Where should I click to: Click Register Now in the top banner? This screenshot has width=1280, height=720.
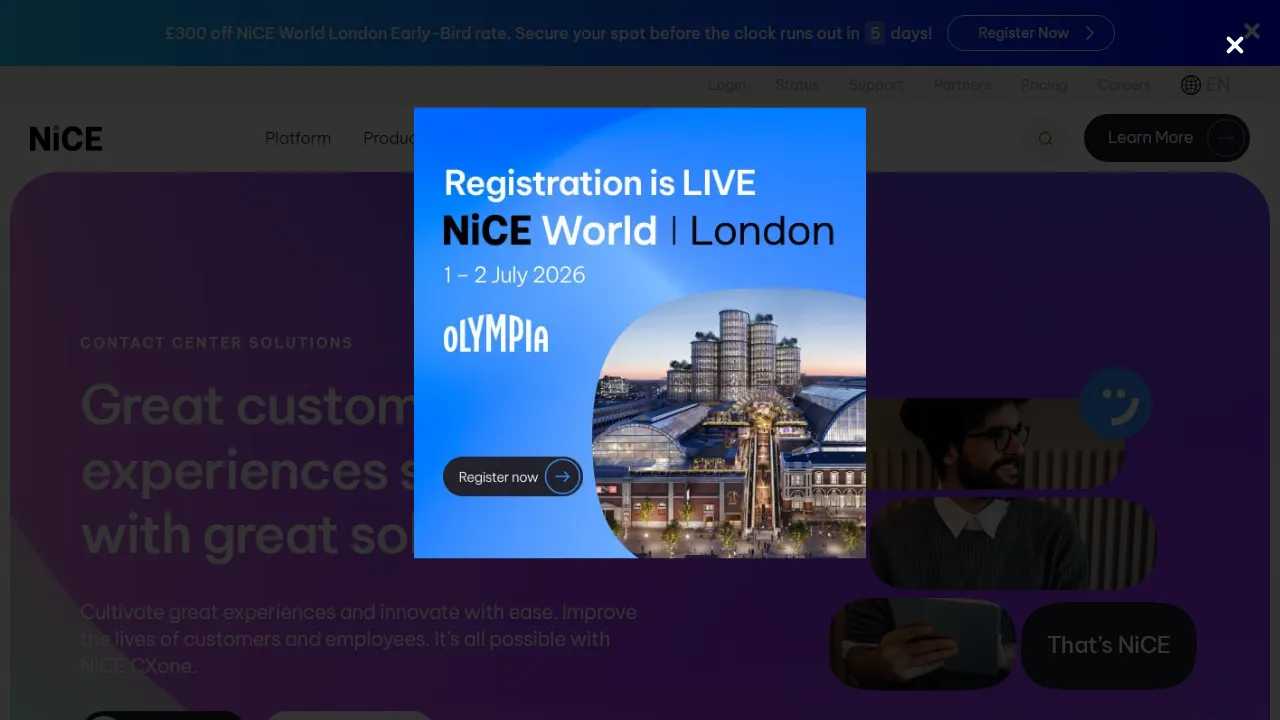pyautogui.click(x=1031, y=33)
